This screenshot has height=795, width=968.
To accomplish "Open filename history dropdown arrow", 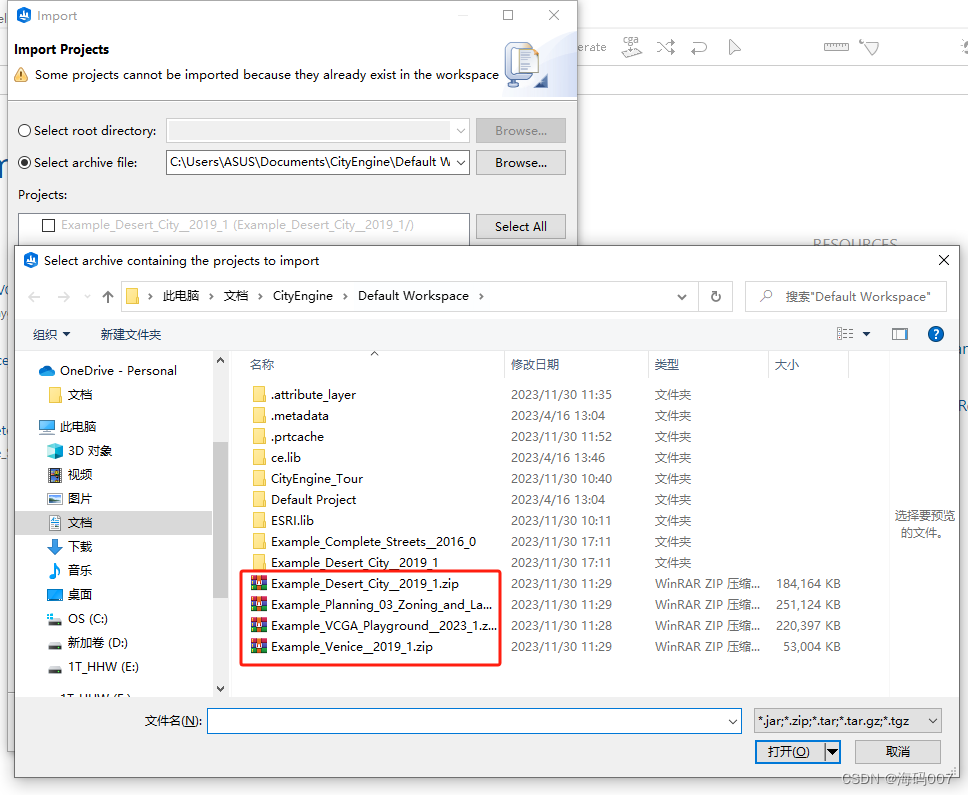I will point(733,721).
